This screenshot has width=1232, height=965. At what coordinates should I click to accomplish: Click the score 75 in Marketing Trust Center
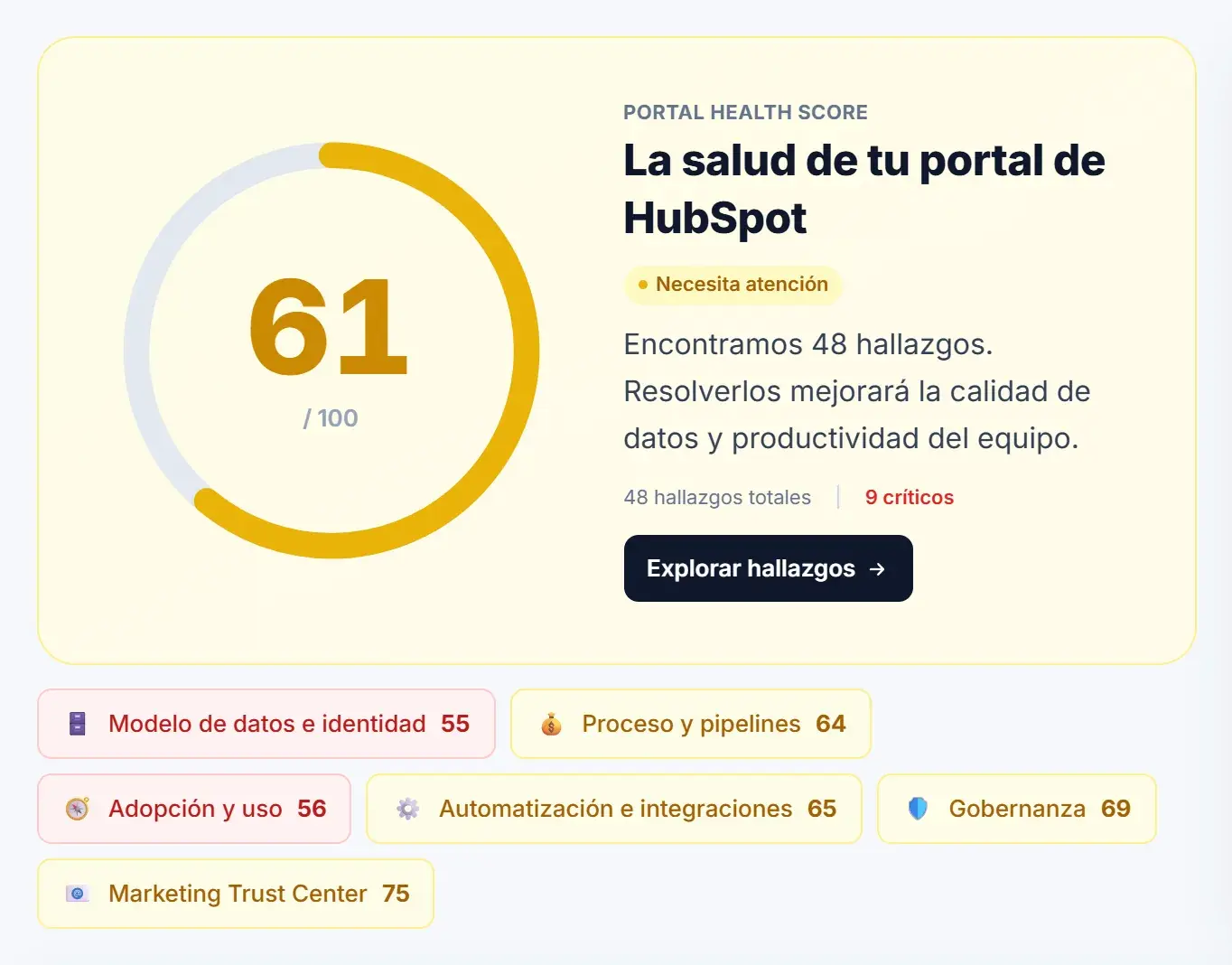(396, 894)
